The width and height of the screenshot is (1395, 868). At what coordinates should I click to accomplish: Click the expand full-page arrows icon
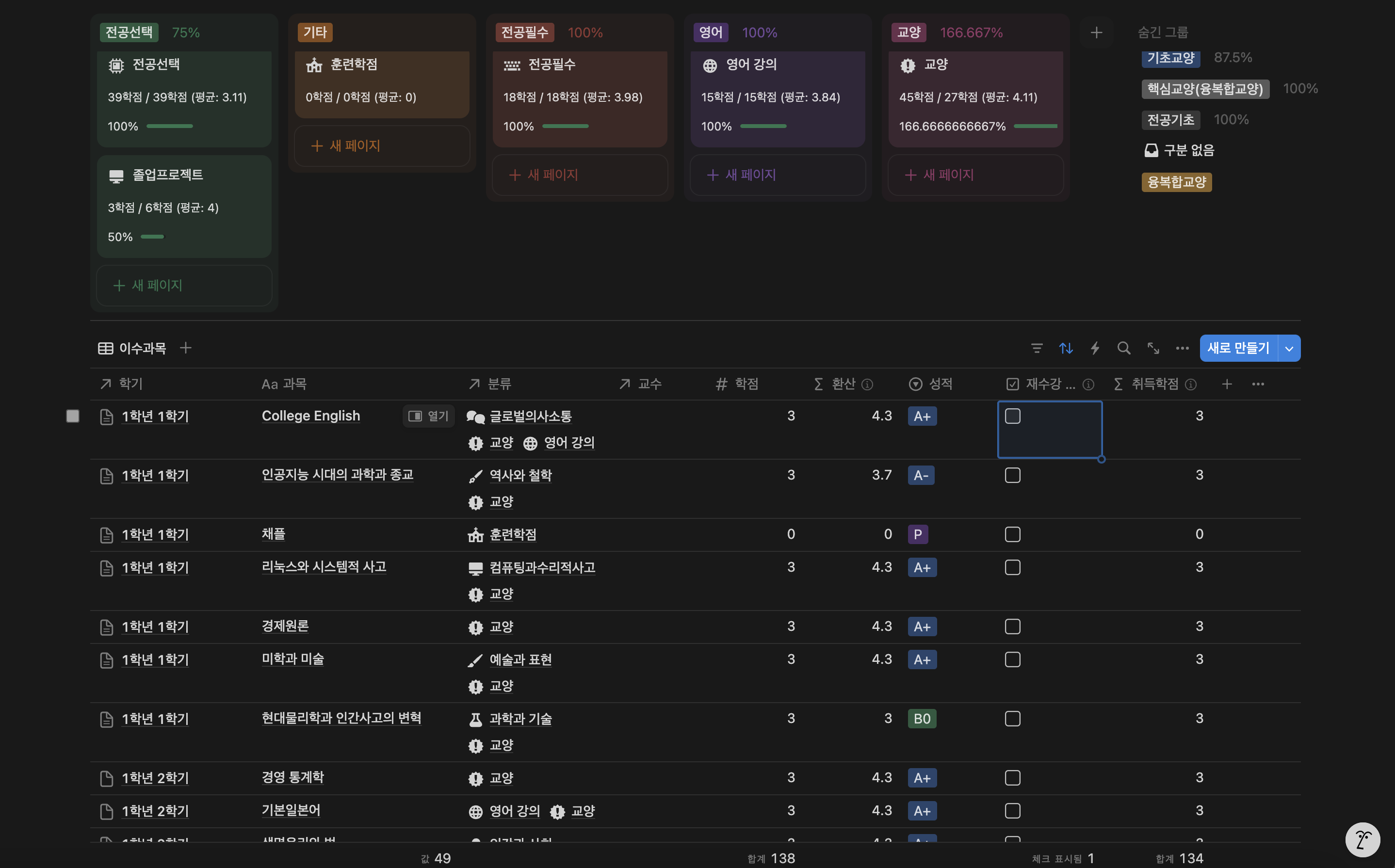[x=1153, y=348]
